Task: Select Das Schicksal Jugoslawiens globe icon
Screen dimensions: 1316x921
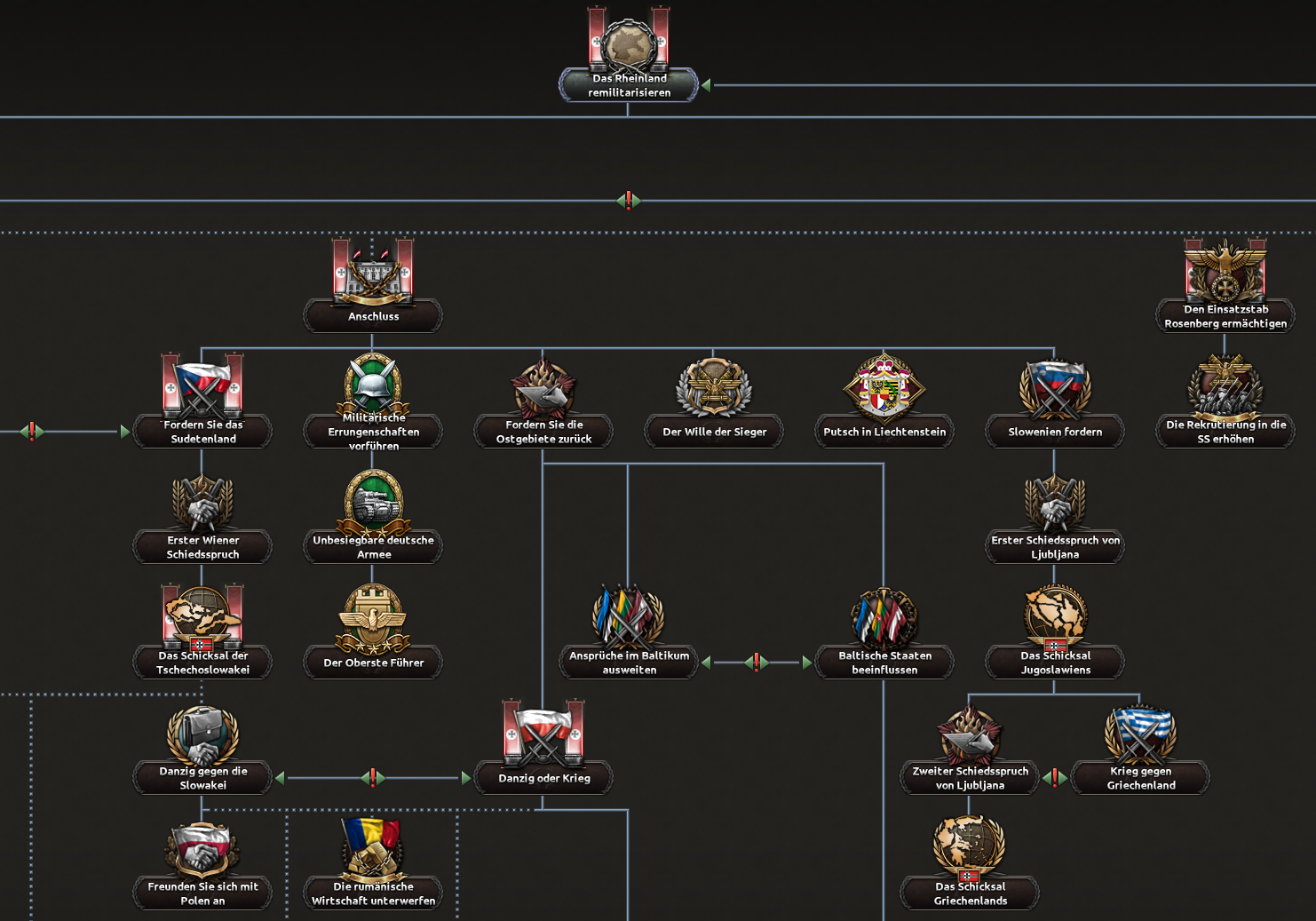Action: click(1055, 617)
